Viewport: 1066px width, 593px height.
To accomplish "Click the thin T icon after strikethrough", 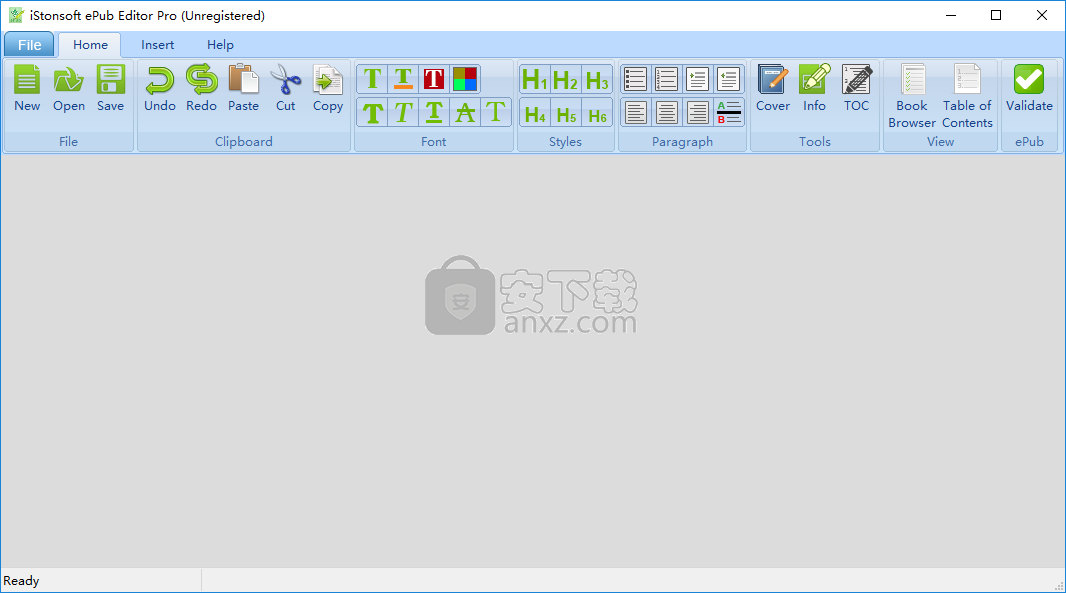I will (496, 112).
